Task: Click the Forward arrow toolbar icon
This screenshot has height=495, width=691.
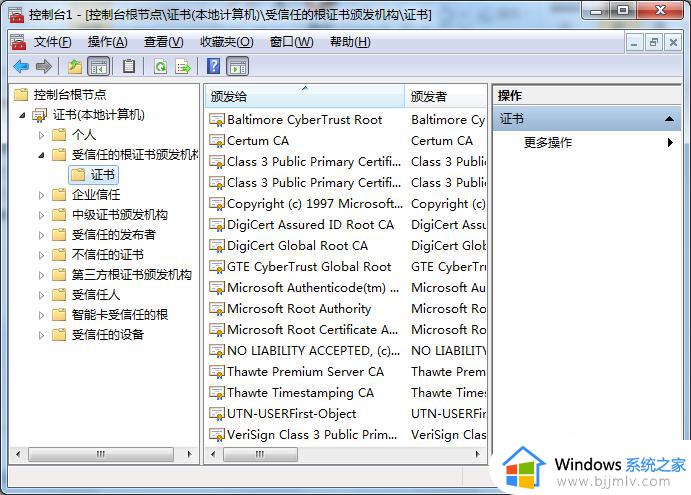Action: 44,67
